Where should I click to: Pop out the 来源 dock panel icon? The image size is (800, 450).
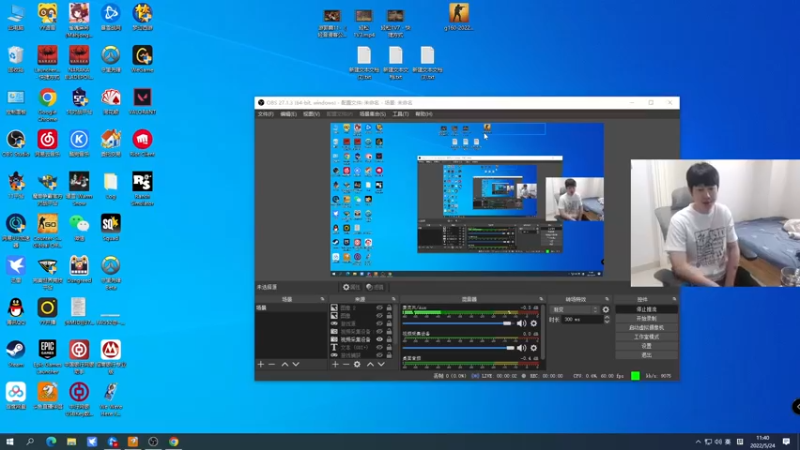393,299
